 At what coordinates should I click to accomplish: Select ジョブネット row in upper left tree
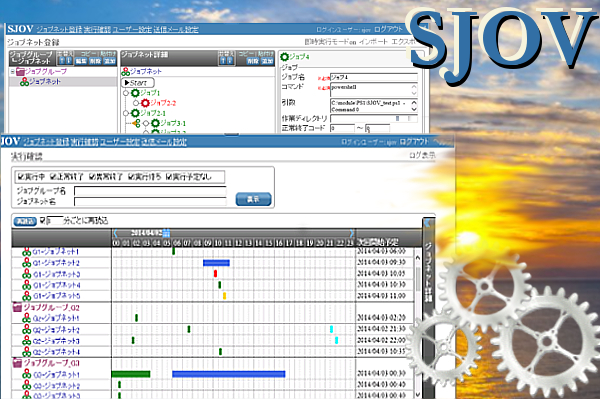(64, 82)
